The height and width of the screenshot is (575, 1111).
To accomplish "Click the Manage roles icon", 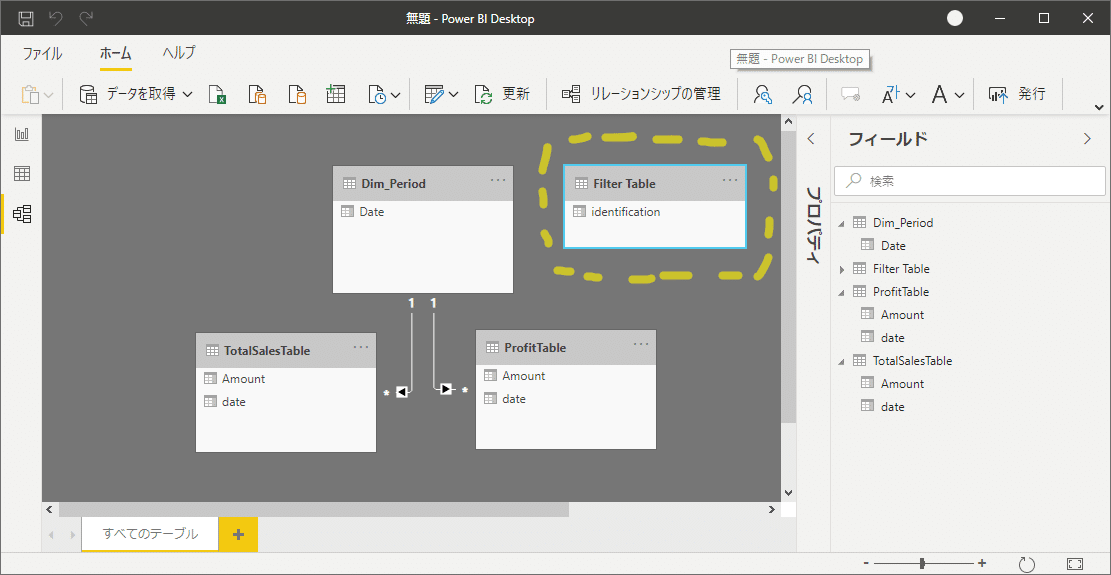I will pos(763,95).
